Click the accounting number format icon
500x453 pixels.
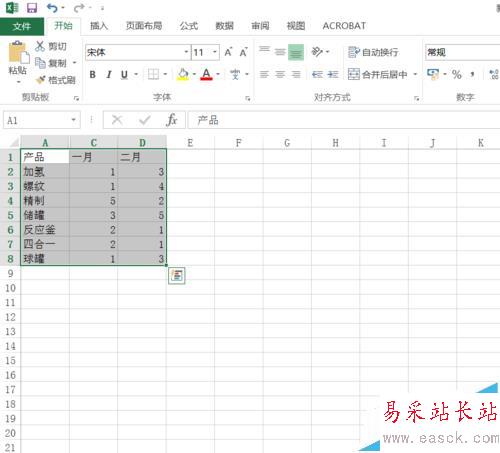[x=433, y=74]
